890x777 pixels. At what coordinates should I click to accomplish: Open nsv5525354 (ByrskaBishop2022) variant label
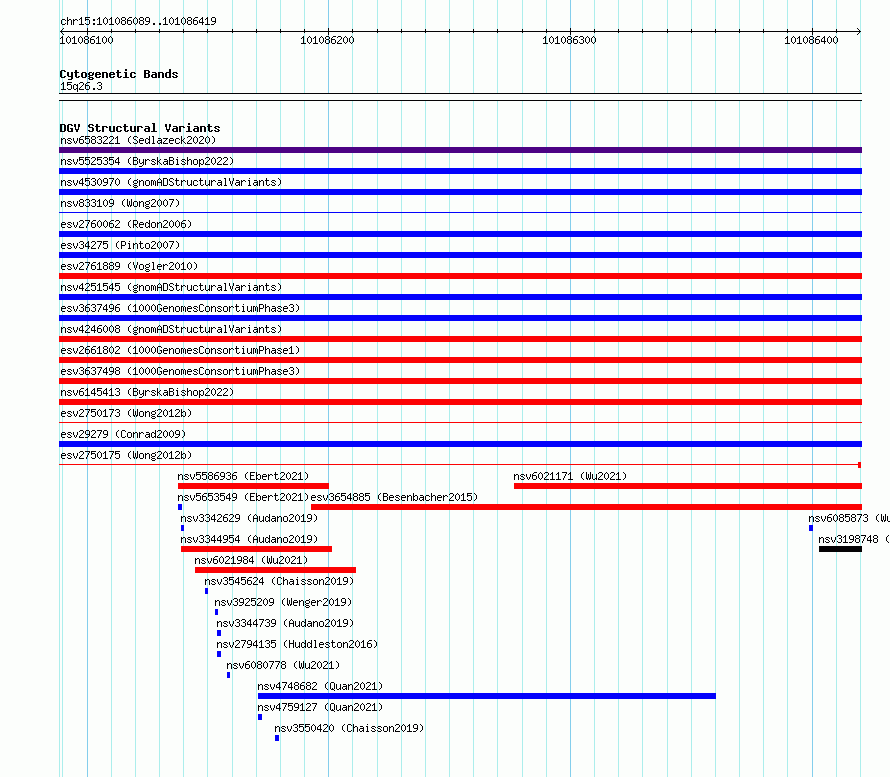point(147,161)
